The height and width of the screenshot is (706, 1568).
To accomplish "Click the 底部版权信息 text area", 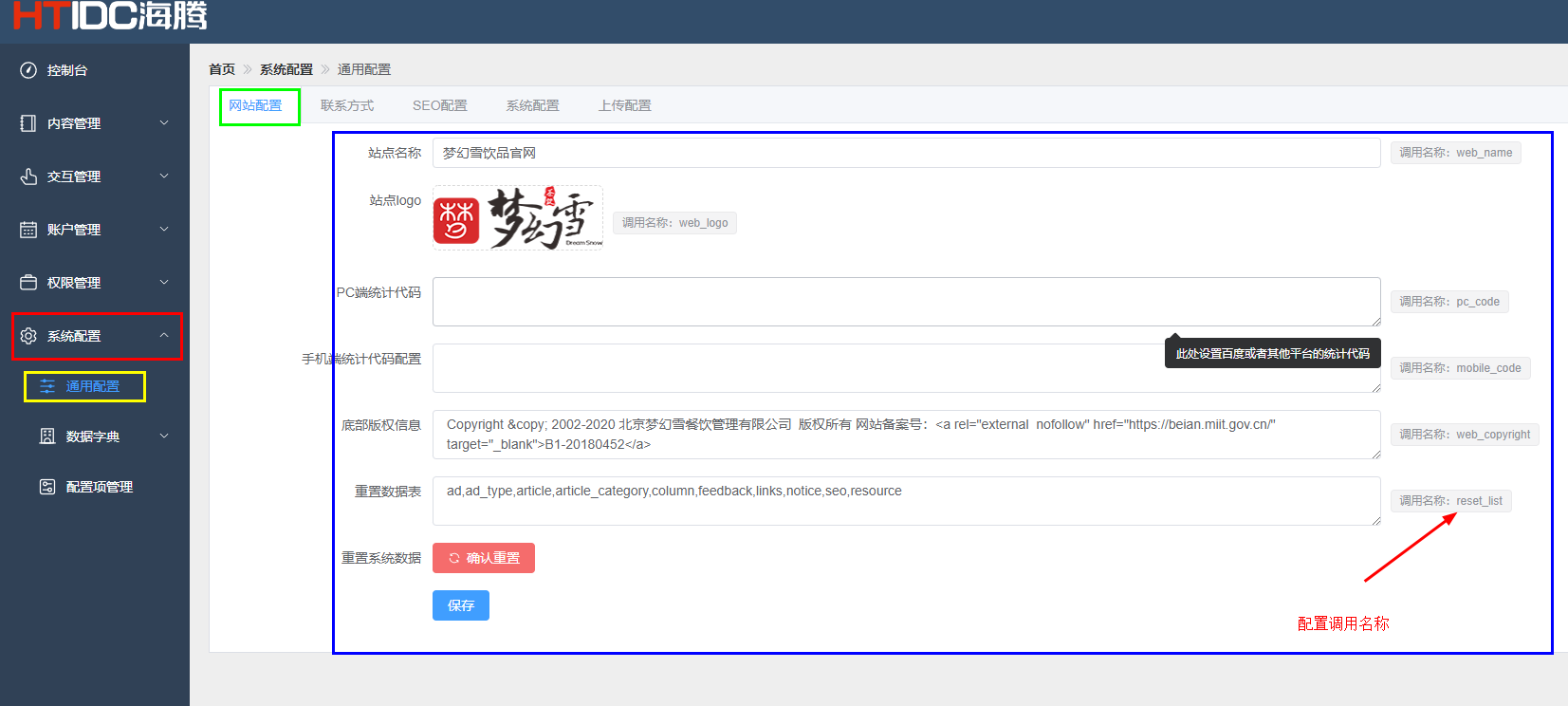I will [x=907, y=435].
